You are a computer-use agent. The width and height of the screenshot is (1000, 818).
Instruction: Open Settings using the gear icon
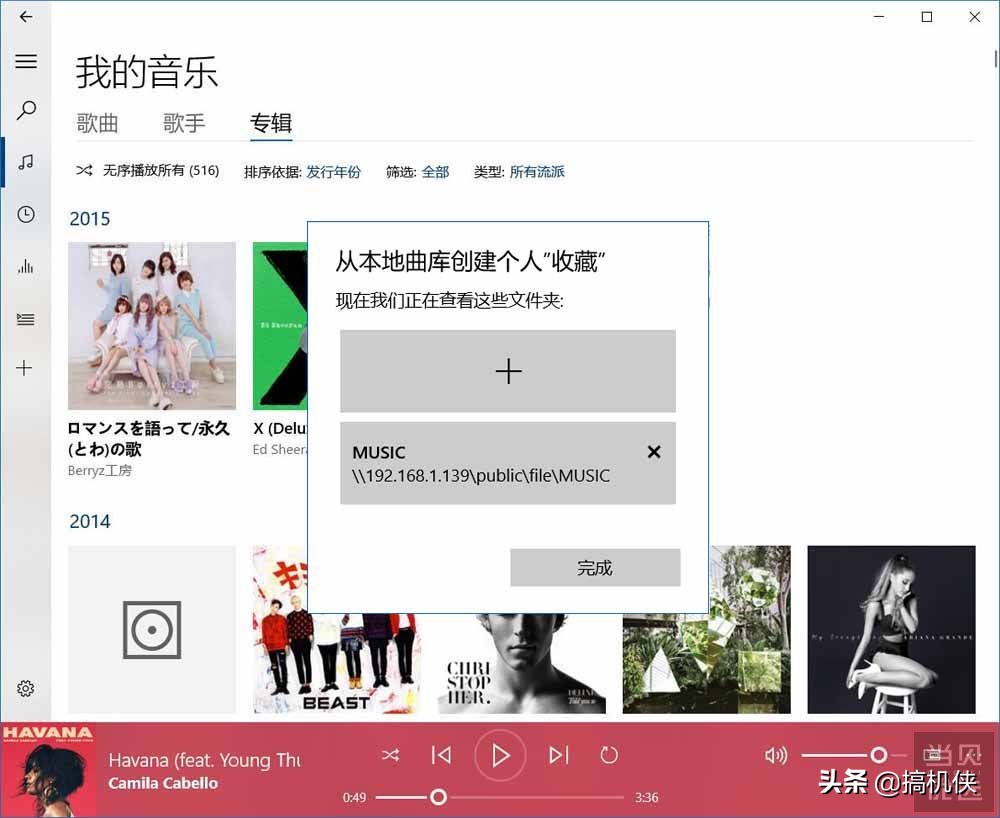click(26, 688)
